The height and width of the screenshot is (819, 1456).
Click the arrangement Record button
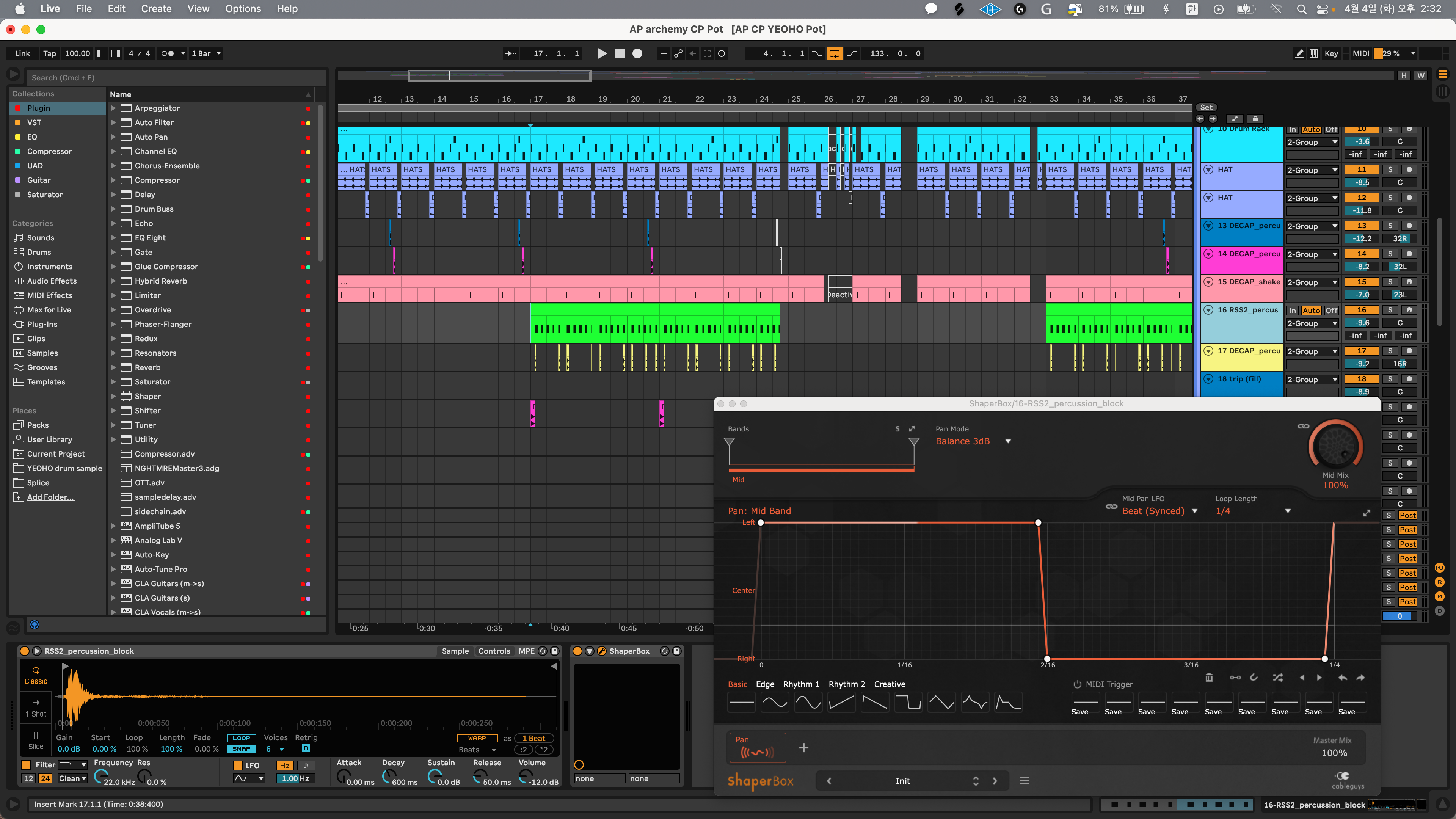[x=637, y=53]
